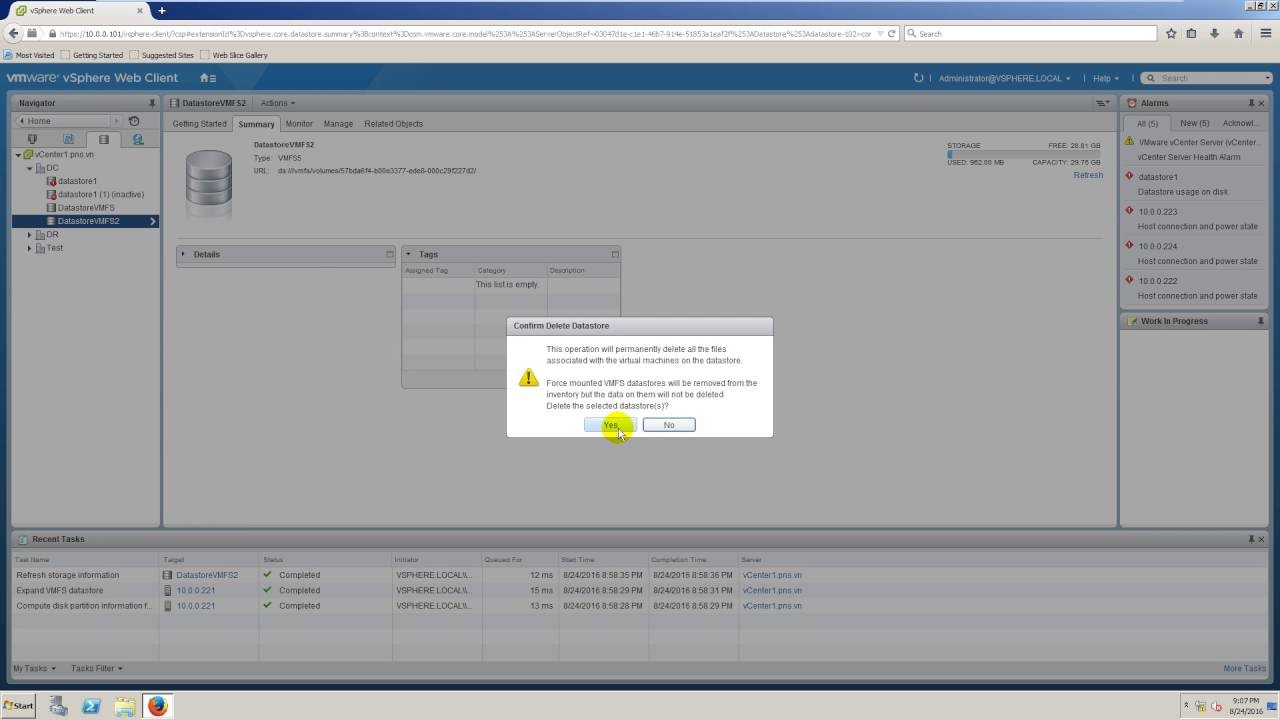The image size is (1280, 720).
Task: Select DatastoreVMFS2 in the Navigator tree
Action: 85,221
